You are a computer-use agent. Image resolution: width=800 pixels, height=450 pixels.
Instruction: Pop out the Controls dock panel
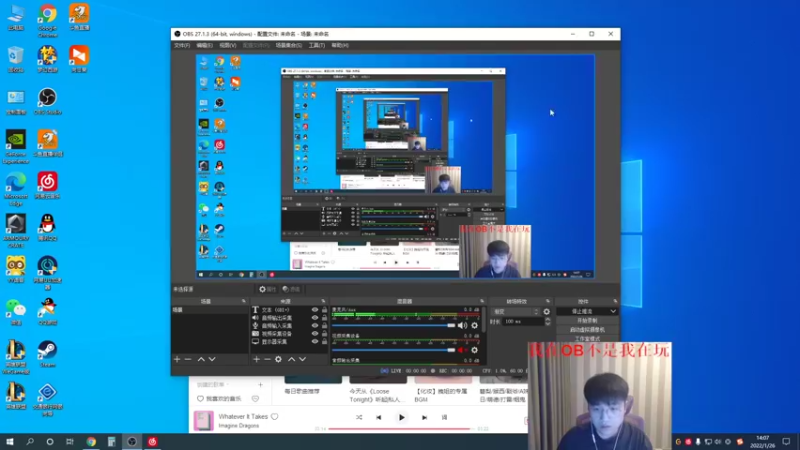point(615,302)
